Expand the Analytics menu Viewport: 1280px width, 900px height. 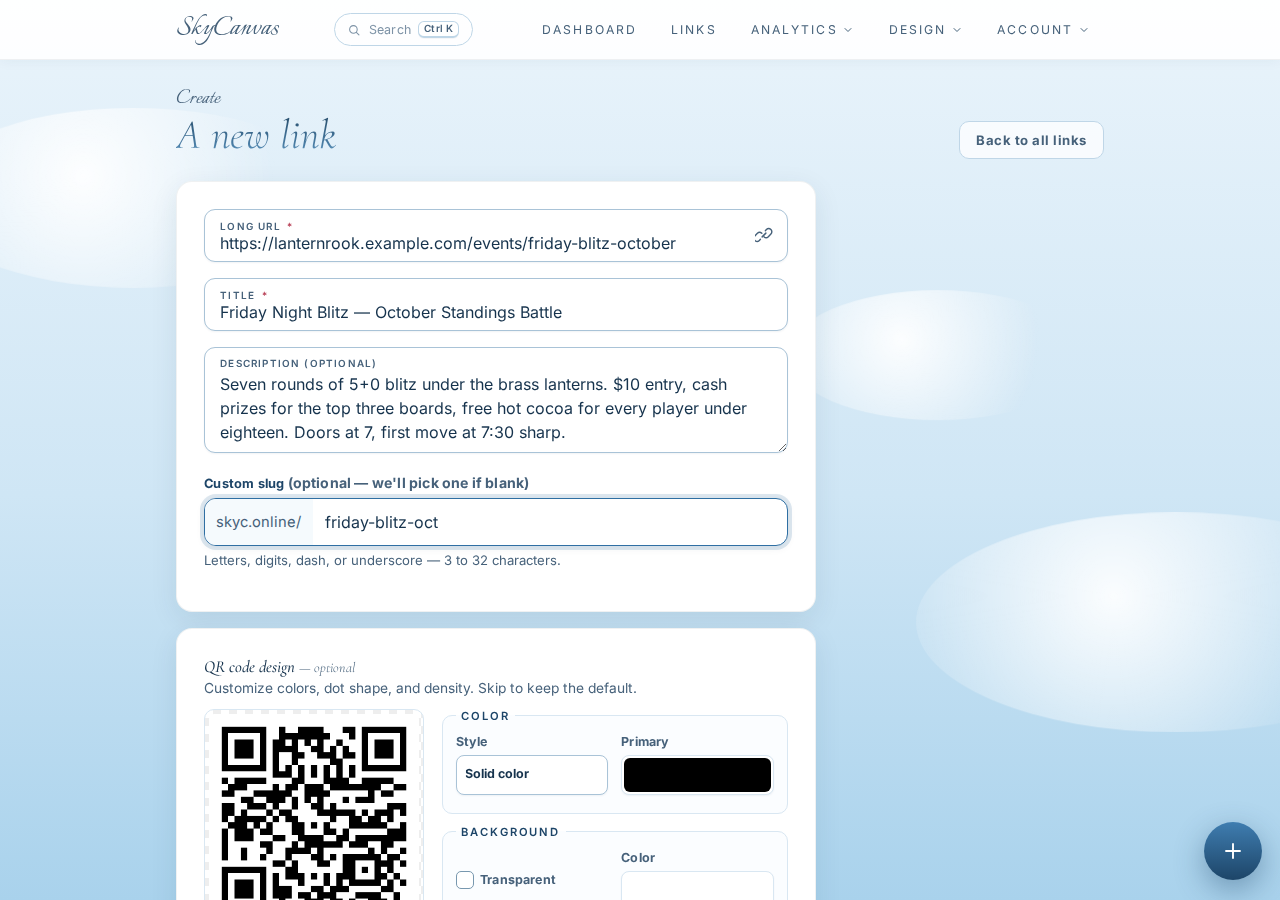pos(802,30)
